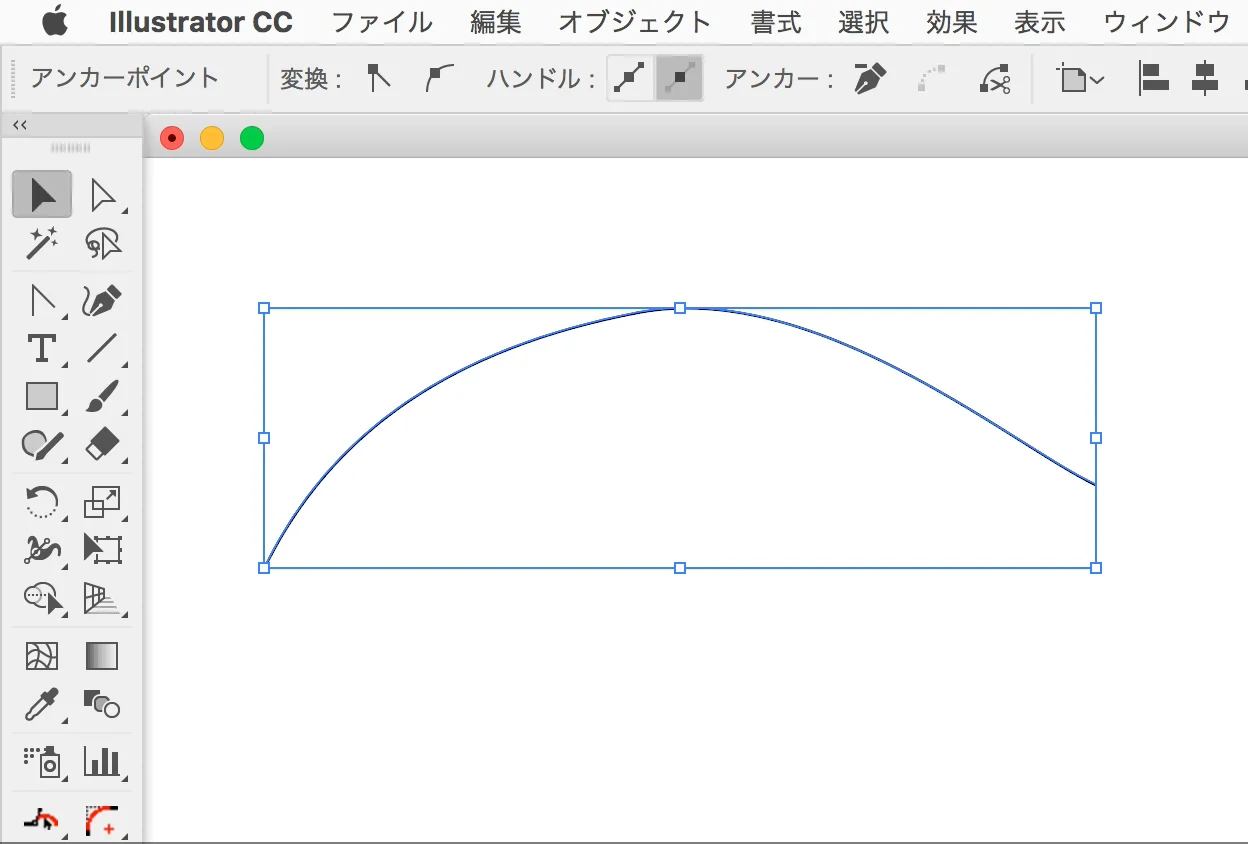Open the ファイル menu
The height and width of the screenshot is (844, 1248).
coord(382,22)
